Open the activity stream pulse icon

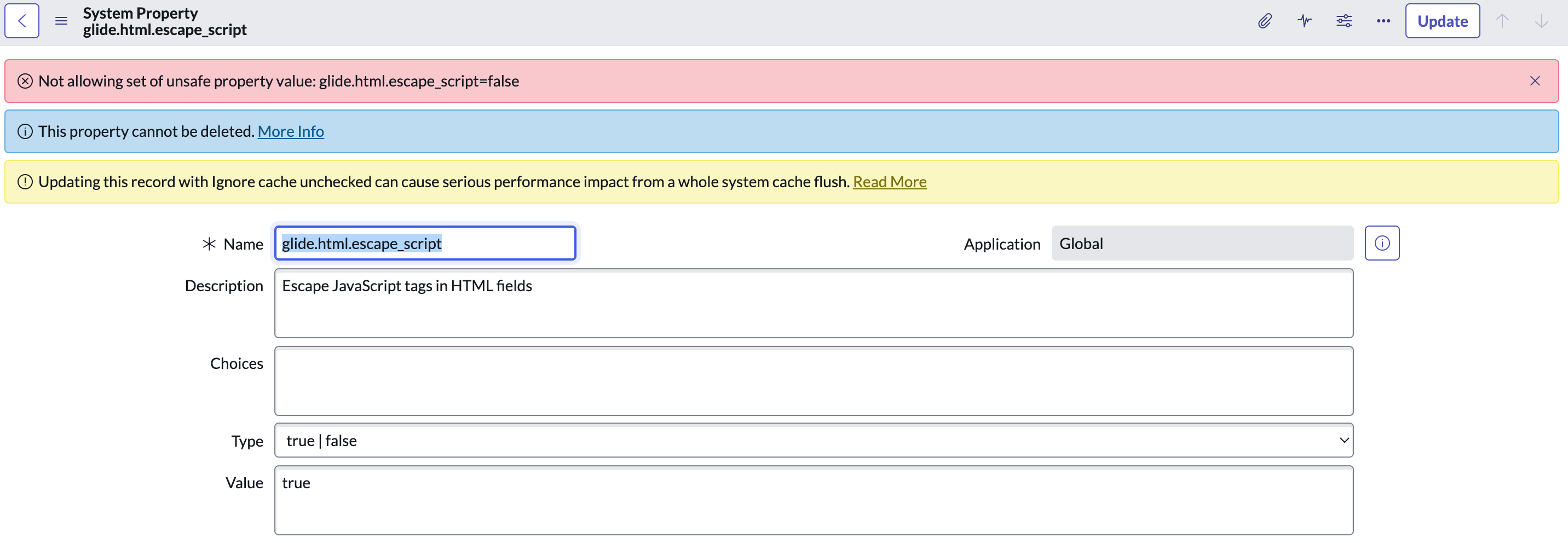1304,21
